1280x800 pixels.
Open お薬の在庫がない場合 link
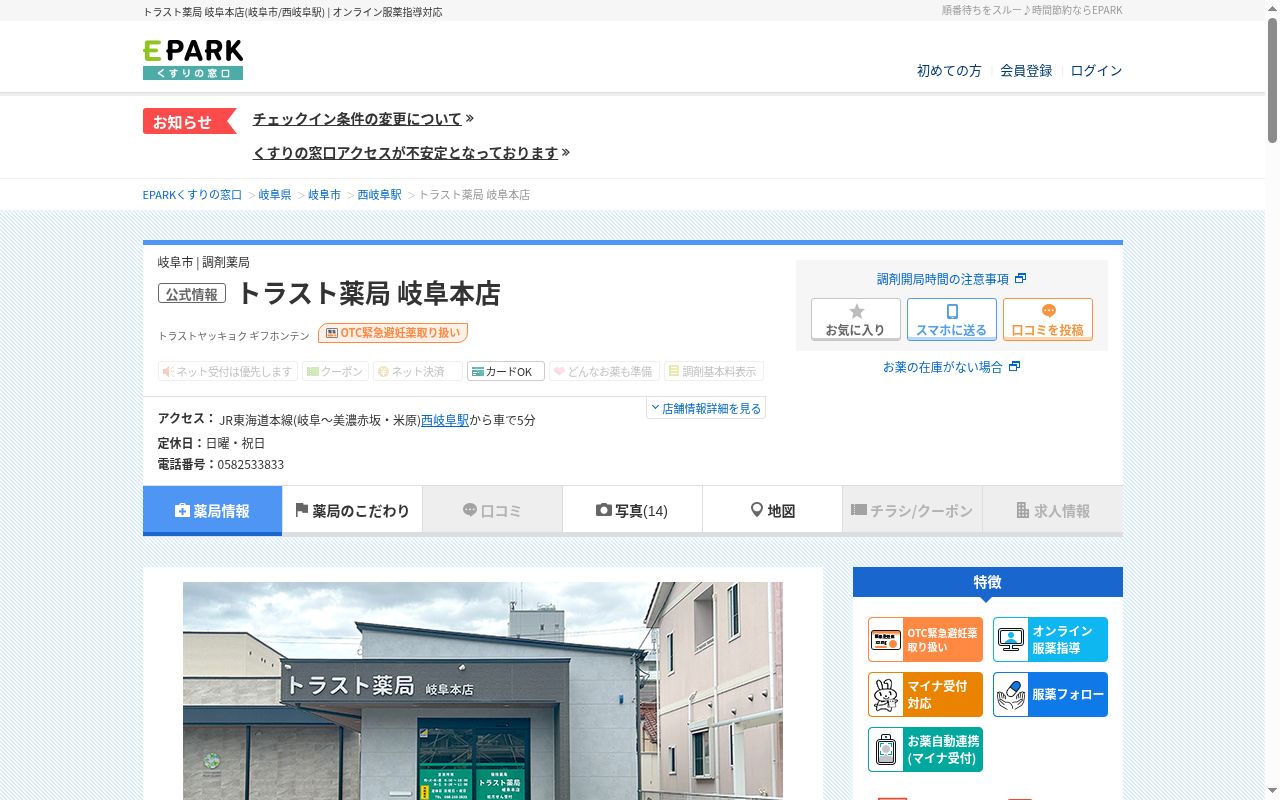click(951, 367)
